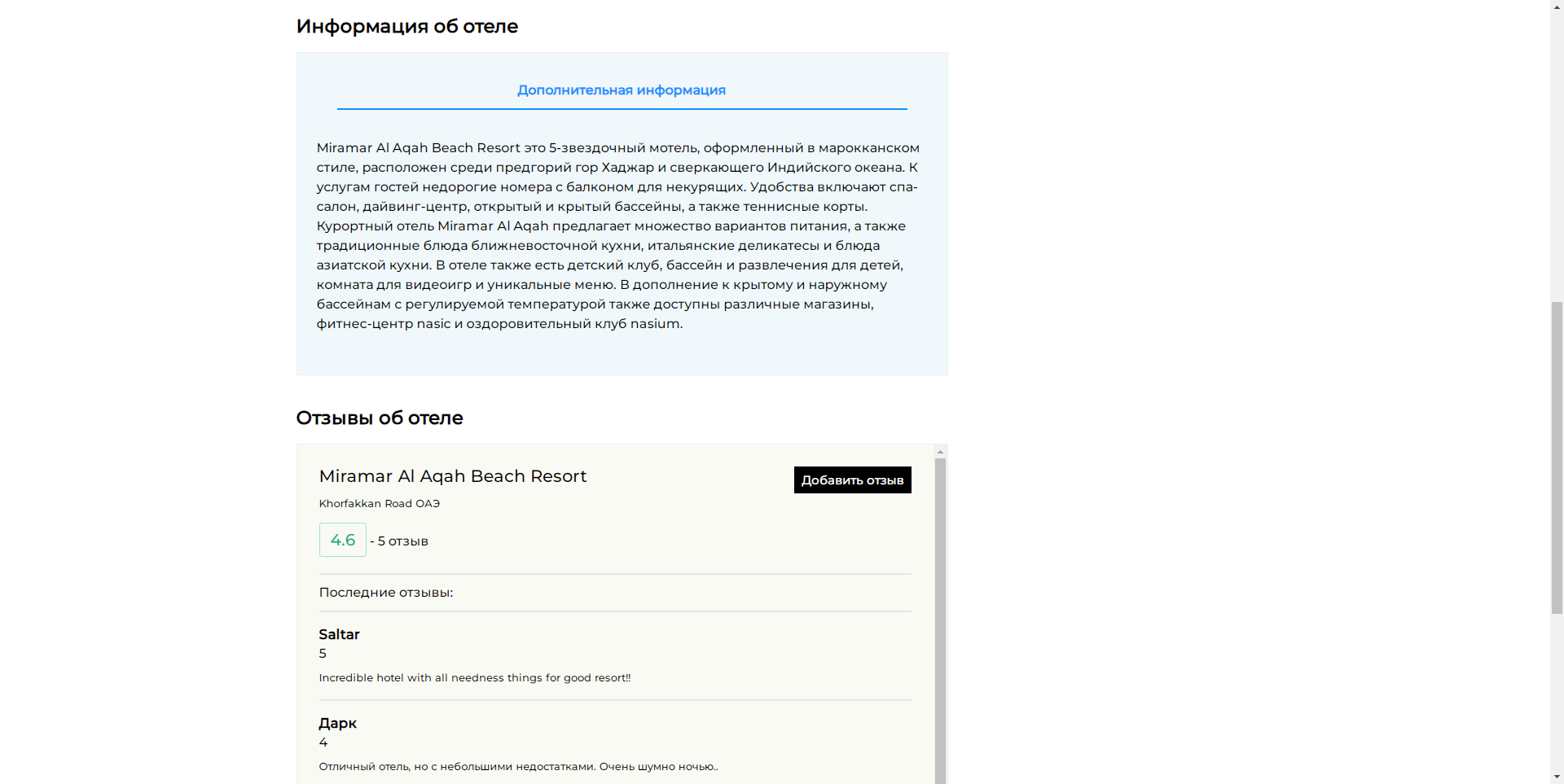Click the Miramar Al Aqah Beach Resort title
Screen dimensions: 1564x784
(453, 476)
